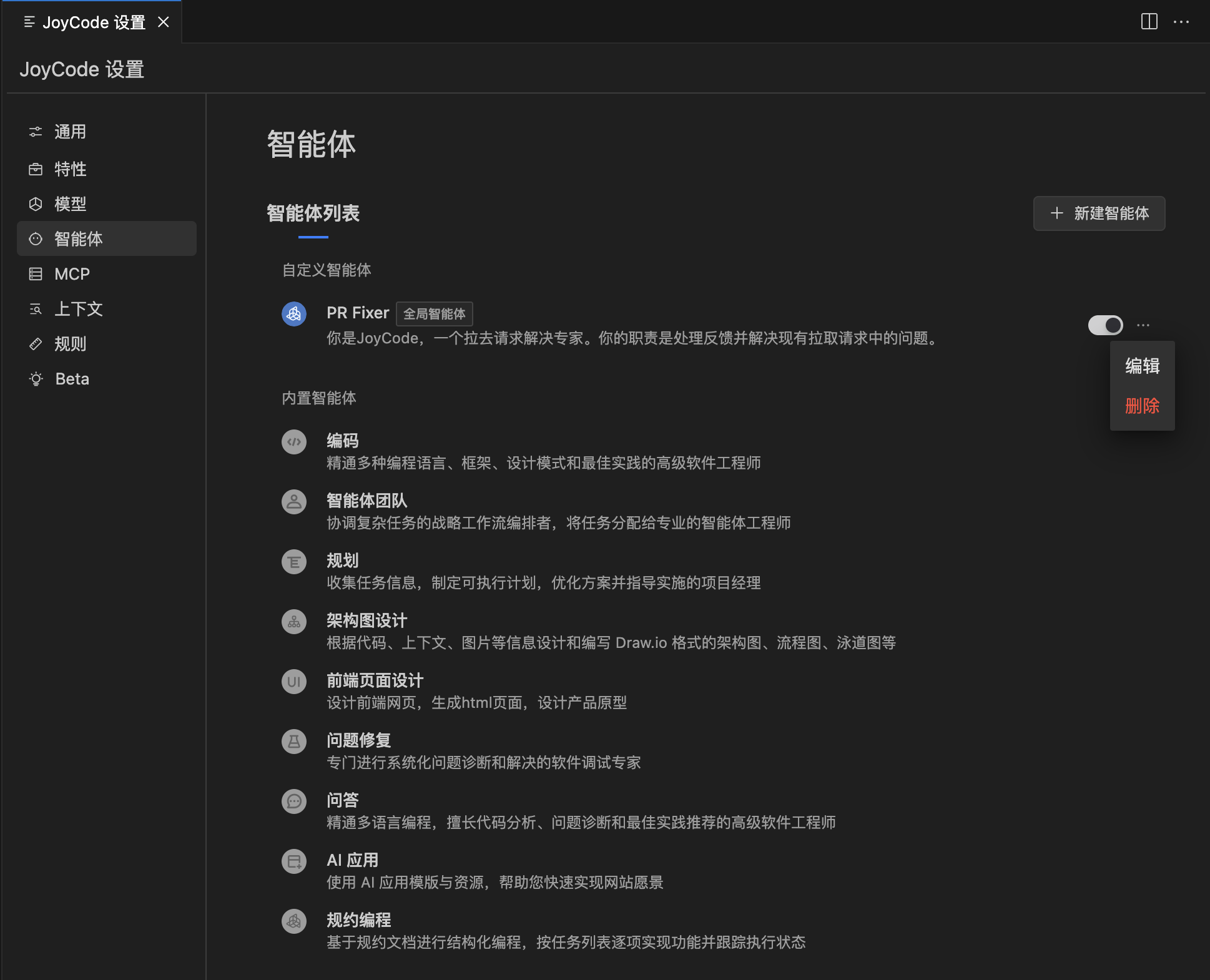Screen dimensions: 1210x980
Task: Select the 规则 sidebar icon
Action: tap(36, 343)
